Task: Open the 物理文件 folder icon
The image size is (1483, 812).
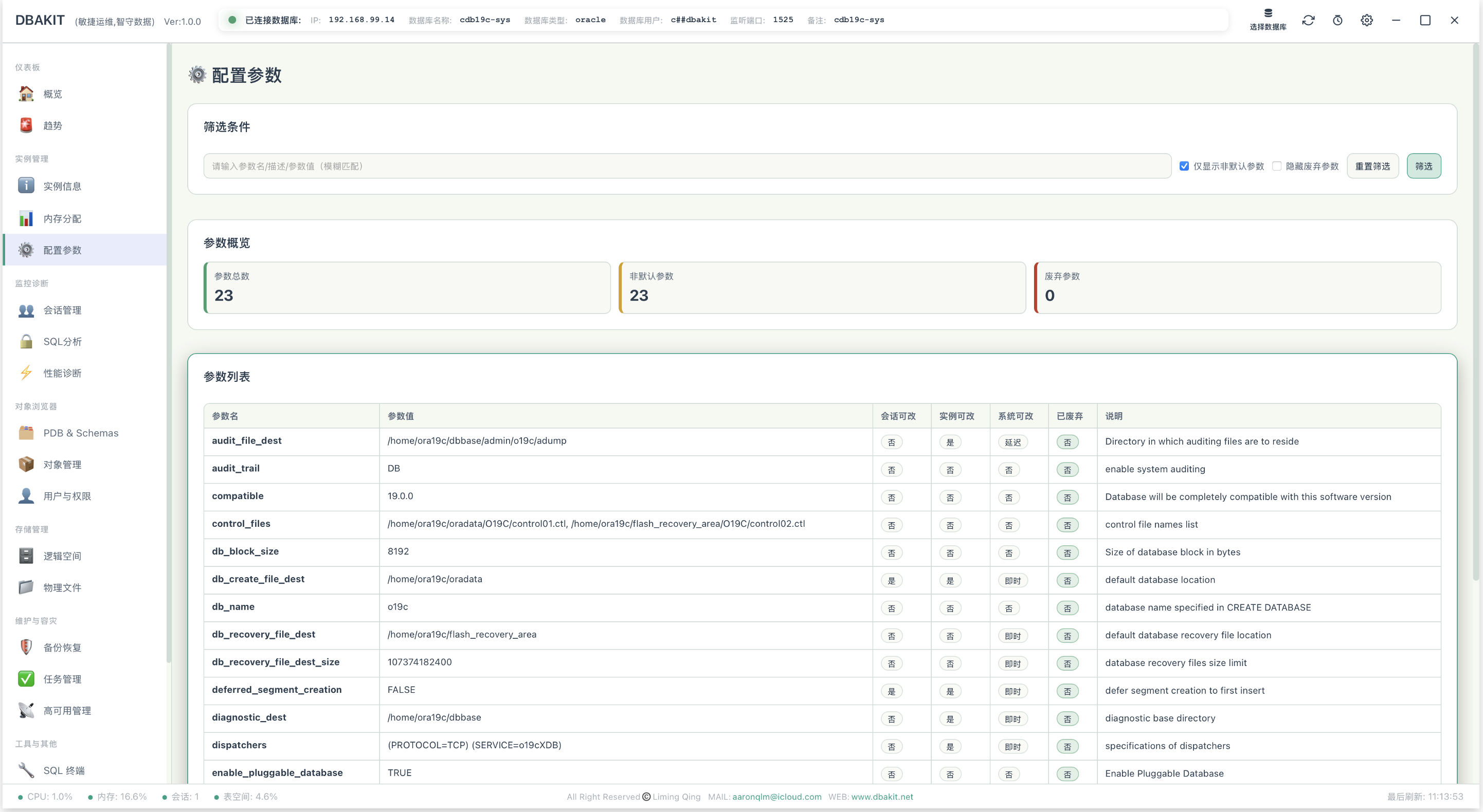Action: point(26,587)
